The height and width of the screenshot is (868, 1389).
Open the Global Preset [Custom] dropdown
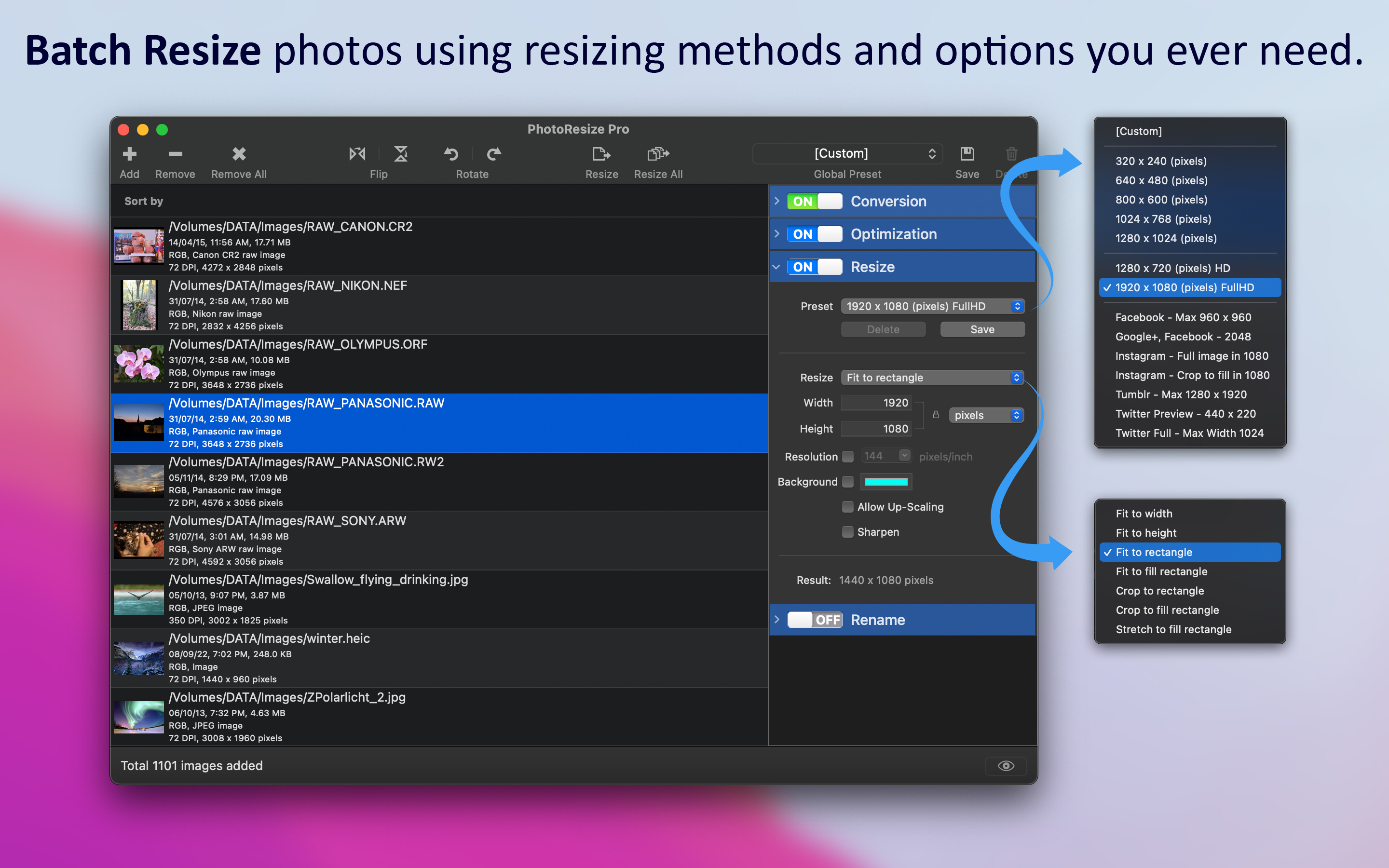tap(847, 154)
